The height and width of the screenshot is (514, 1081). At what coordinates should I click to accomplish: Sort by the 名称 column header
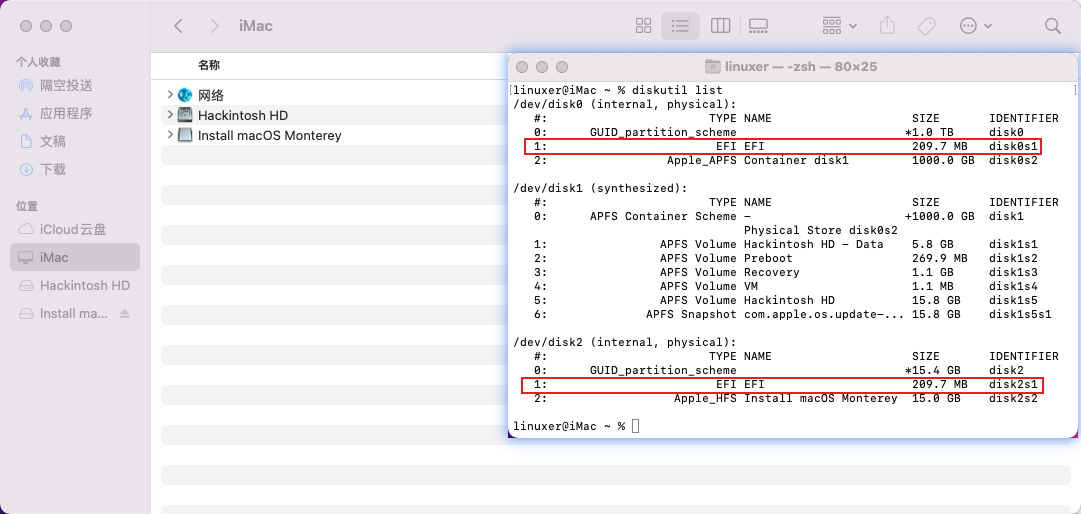click(x=209, y=65)
